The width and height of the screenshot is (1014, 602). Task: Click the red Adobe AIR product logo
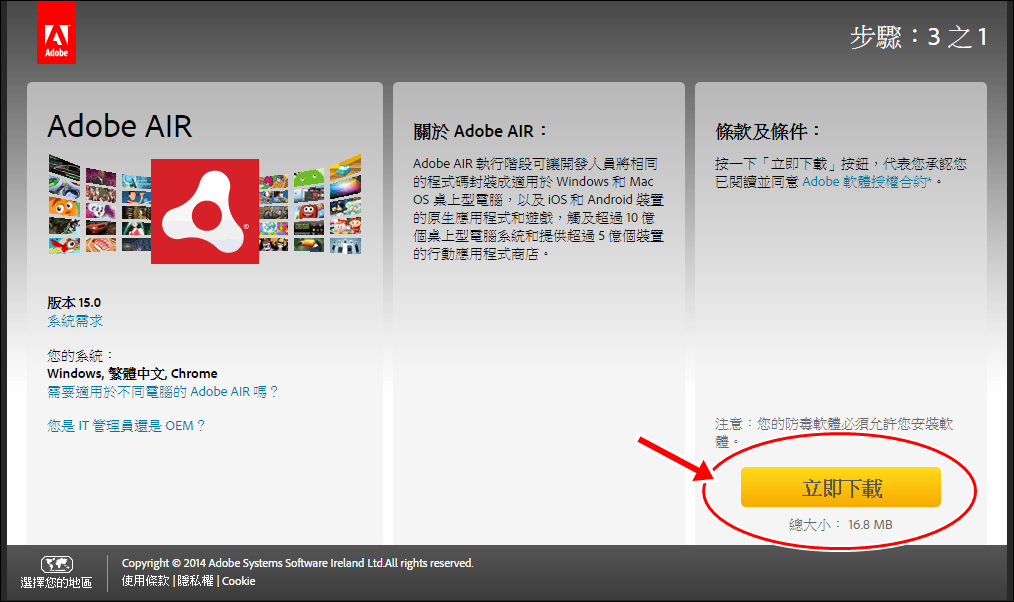[205, 211]
